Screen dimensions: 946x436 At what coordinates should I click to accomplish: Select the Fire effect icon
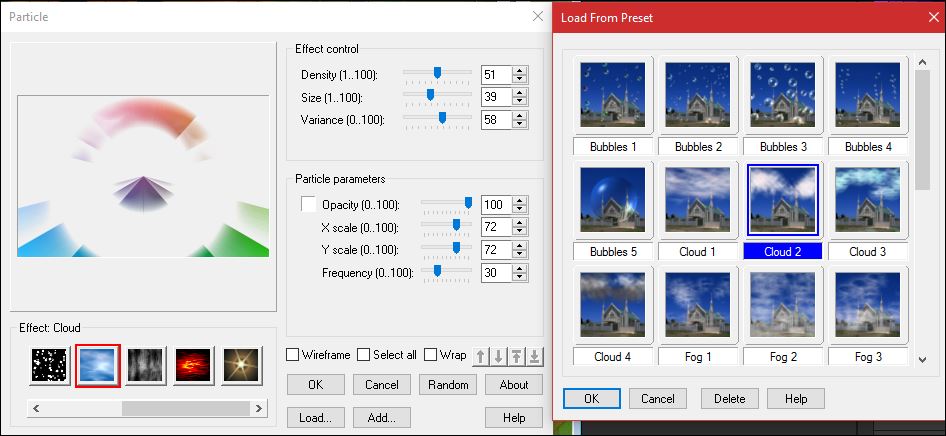(193, 365)
